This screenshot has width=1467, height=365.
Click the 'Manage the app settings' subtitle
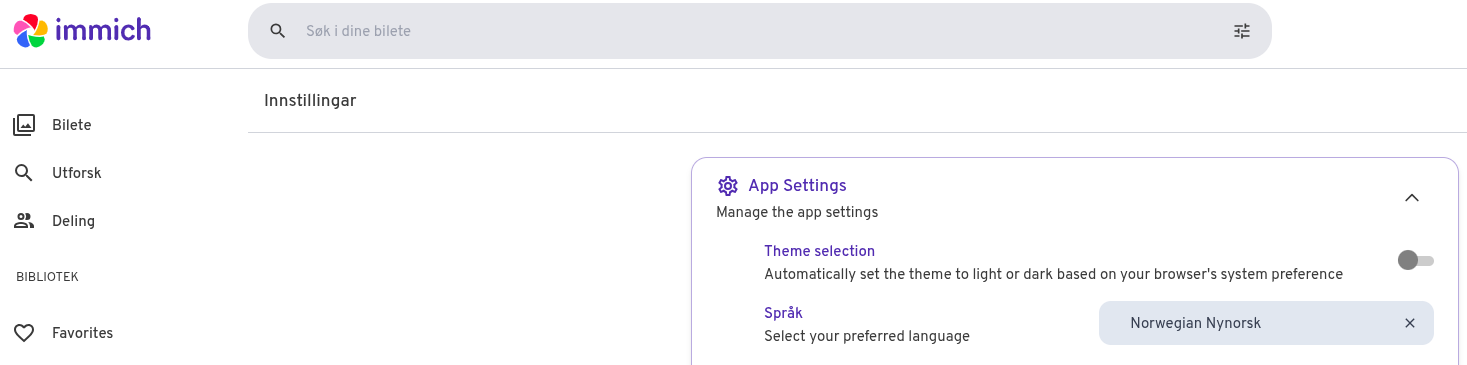pyautogui.click(x=797, y=212)
